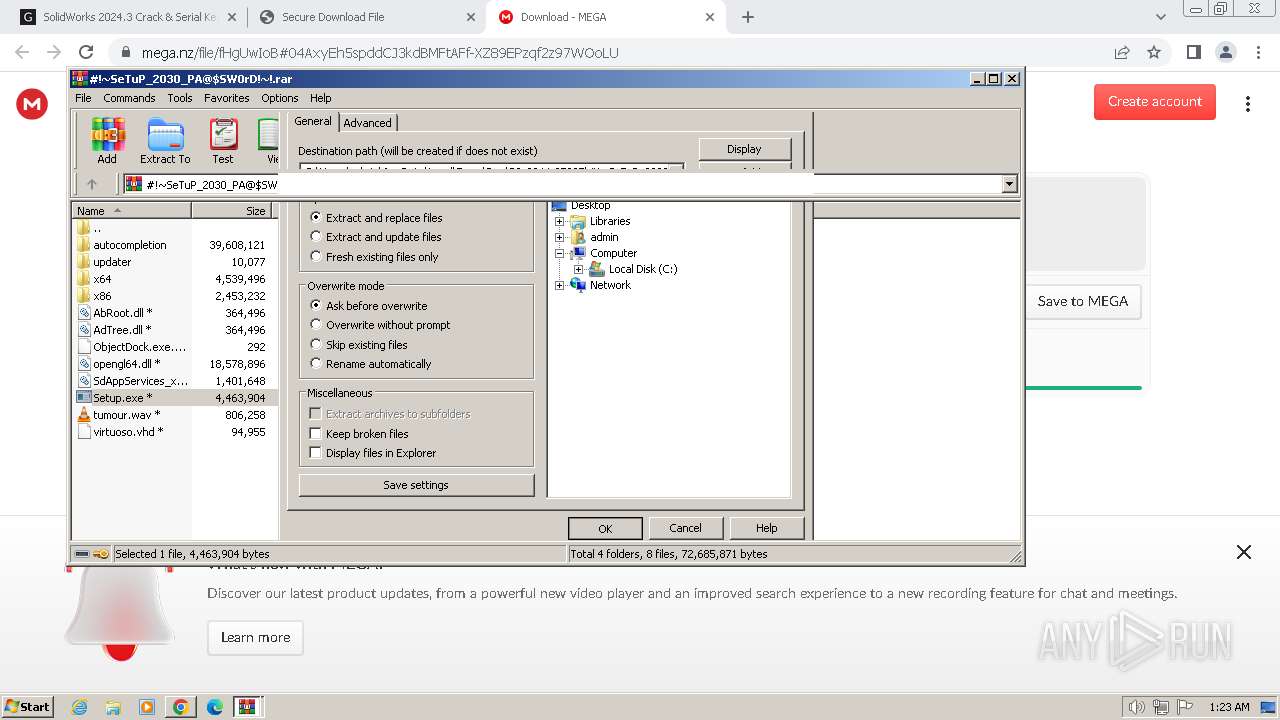Expand Local Disk (C:) node
Image resolution: width=1280 pixels, height=720 pixels.
click(x=579, y=269)
